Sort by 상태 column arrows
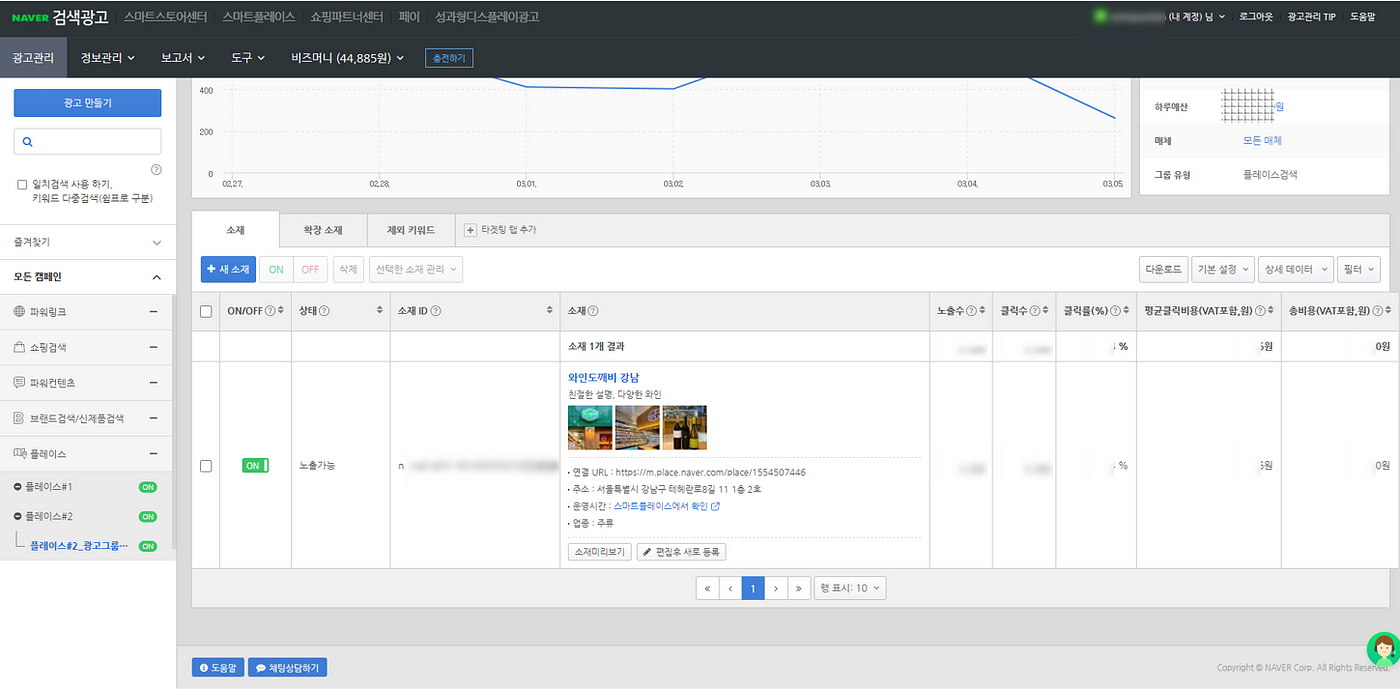Image resolution: width=1400 pixels, height=689 pixels. click(x=379, y=311)
